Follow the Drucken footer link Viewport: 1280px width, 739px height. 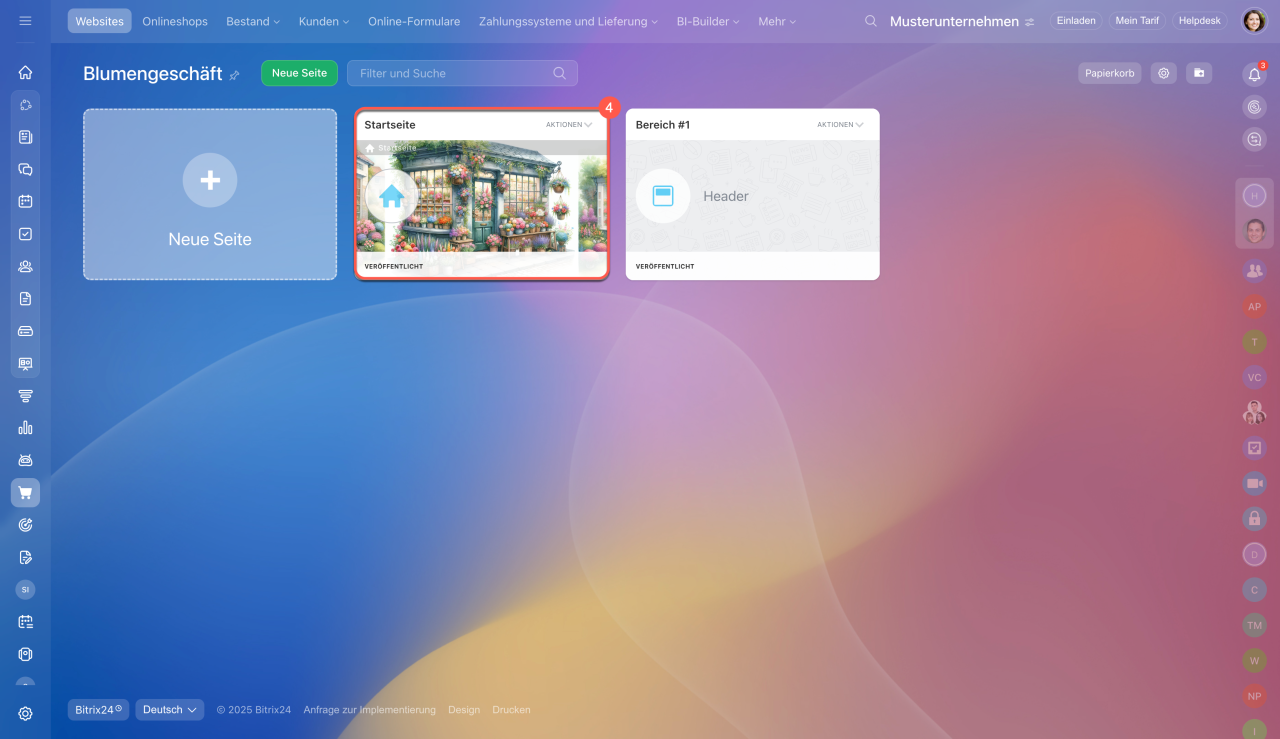pos(511,710)
